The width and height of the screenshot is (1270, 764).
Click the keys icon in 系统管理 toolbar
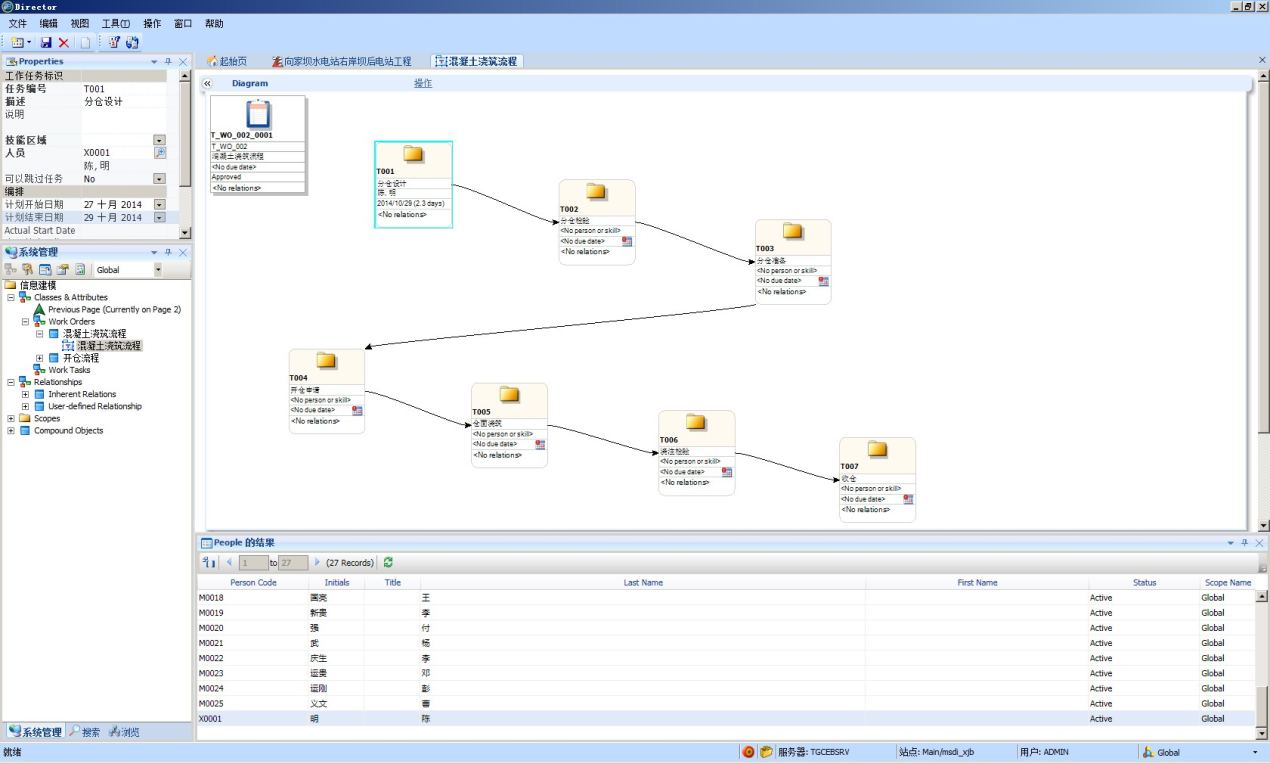click(x=27, y=270)
